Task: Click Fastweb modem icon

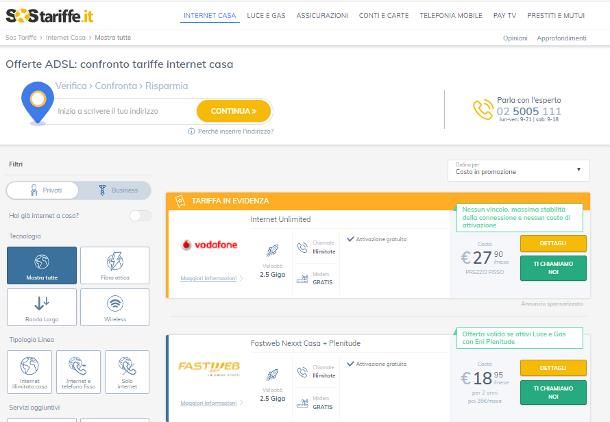Action: [x=302, y=403]
